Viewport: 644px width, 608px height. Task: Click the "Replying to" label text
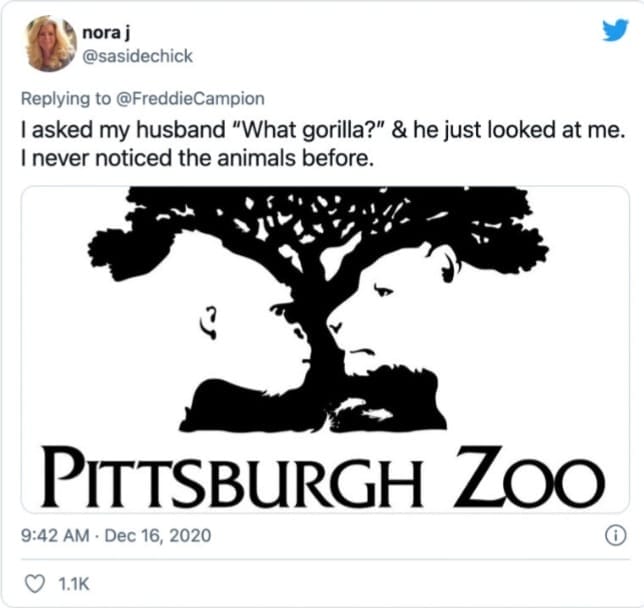click(66, 99)
